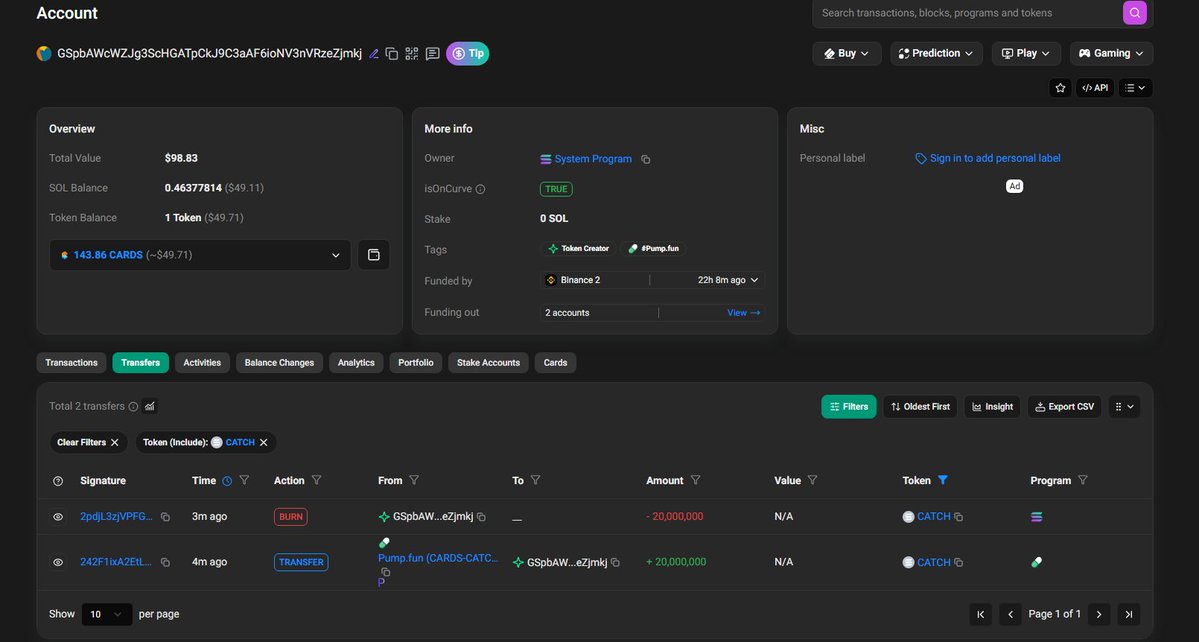Go to the next page
This screenshot has width=1199, height=642.
point(1099,614)
